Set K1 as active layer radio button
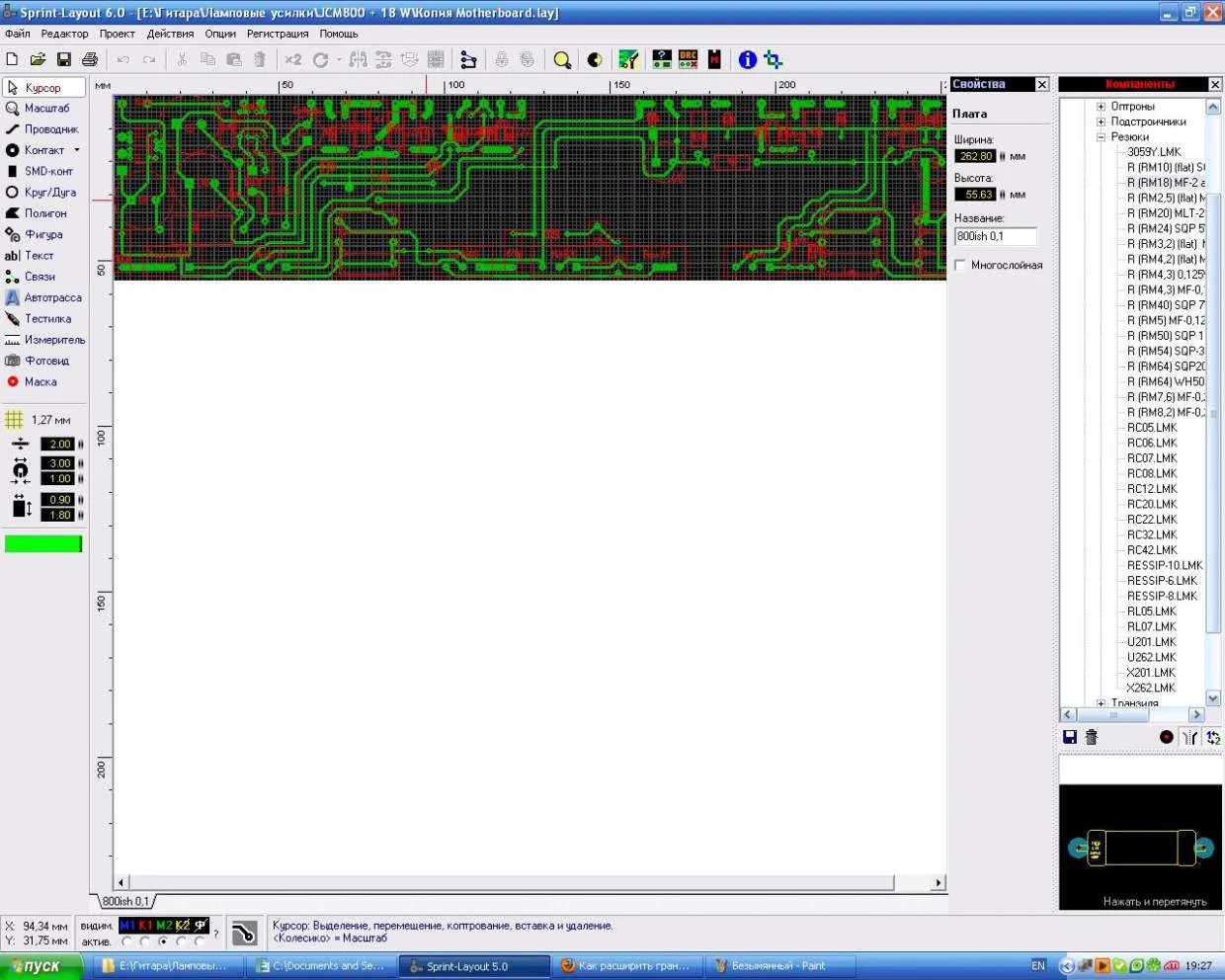 [x=145, y=942]
